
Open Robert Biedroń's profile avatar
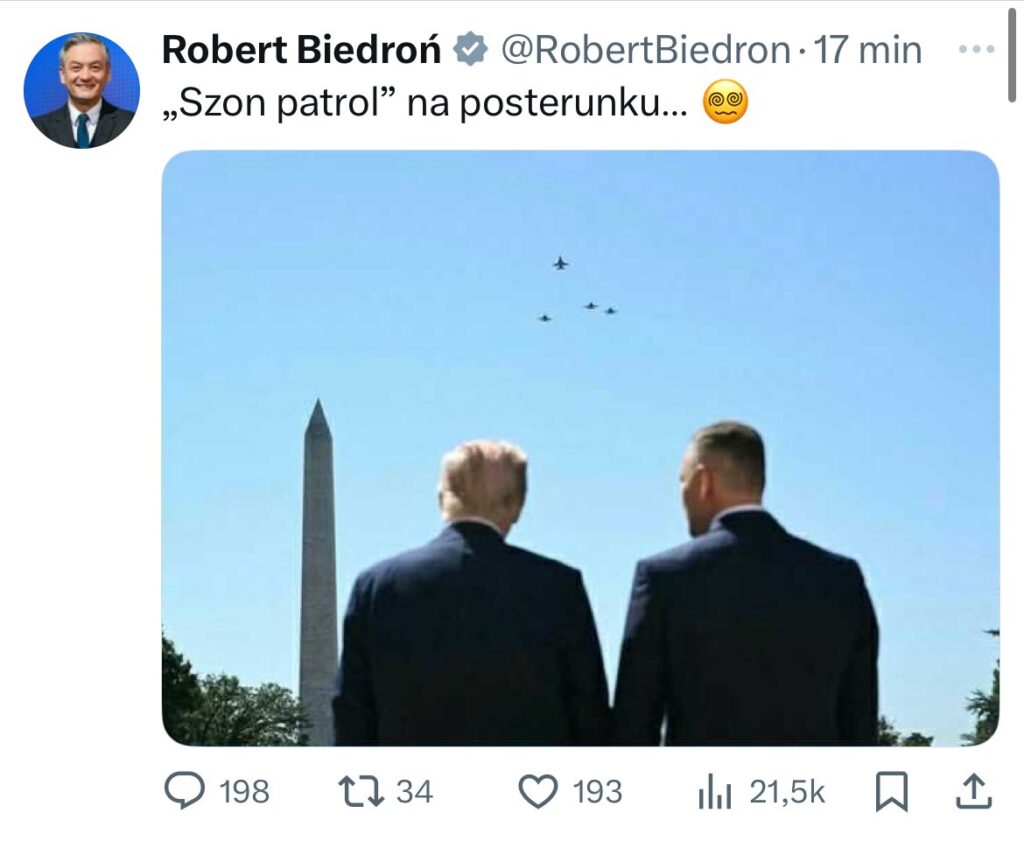82,90
